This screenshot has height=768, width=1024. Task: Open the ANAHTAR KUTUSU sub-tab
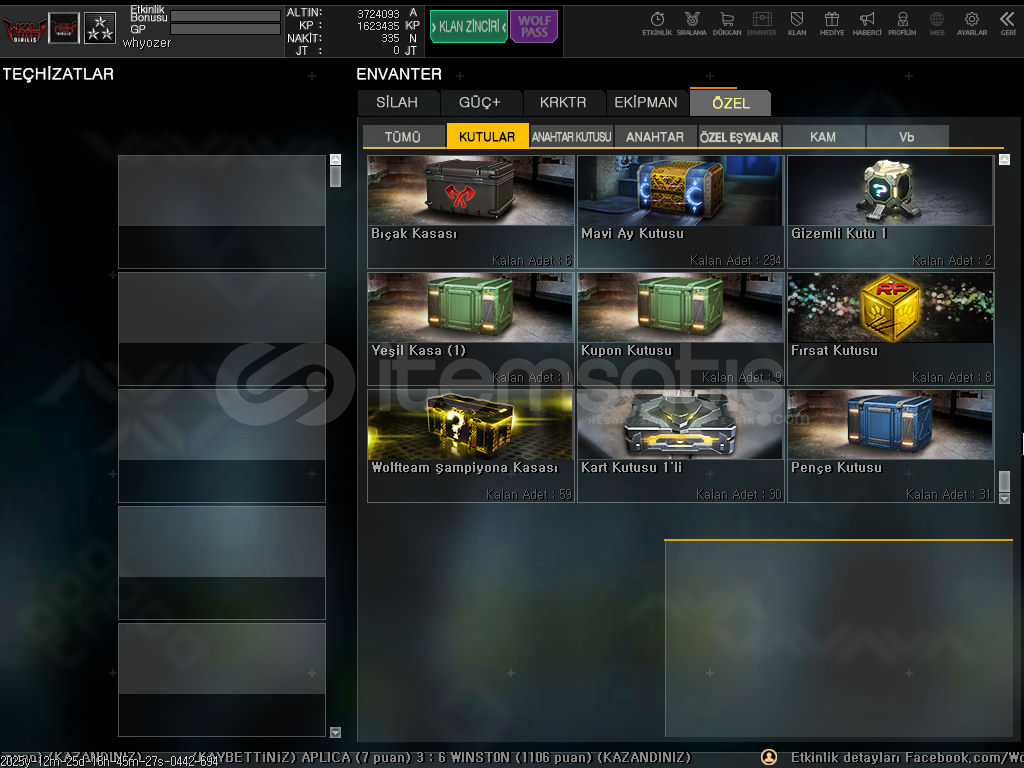pos(571,136)
